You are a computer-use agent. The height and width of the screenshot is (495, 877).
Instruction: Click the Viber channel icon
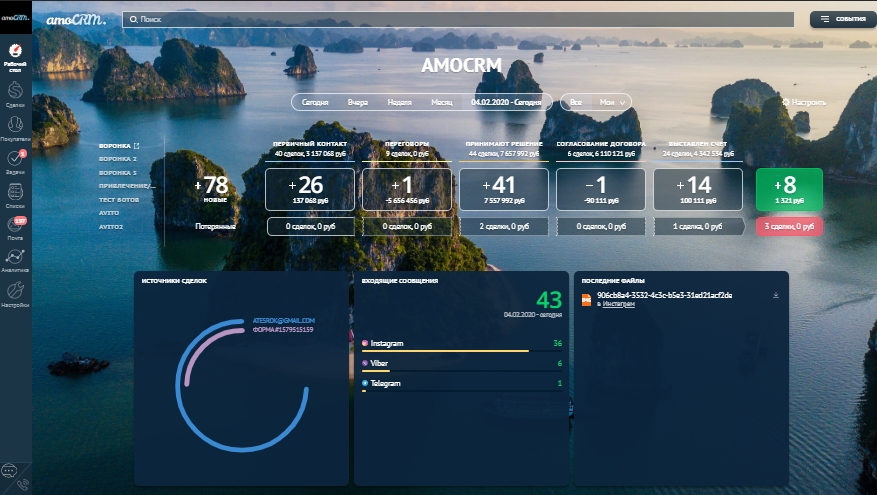click(x=365, y=363)
